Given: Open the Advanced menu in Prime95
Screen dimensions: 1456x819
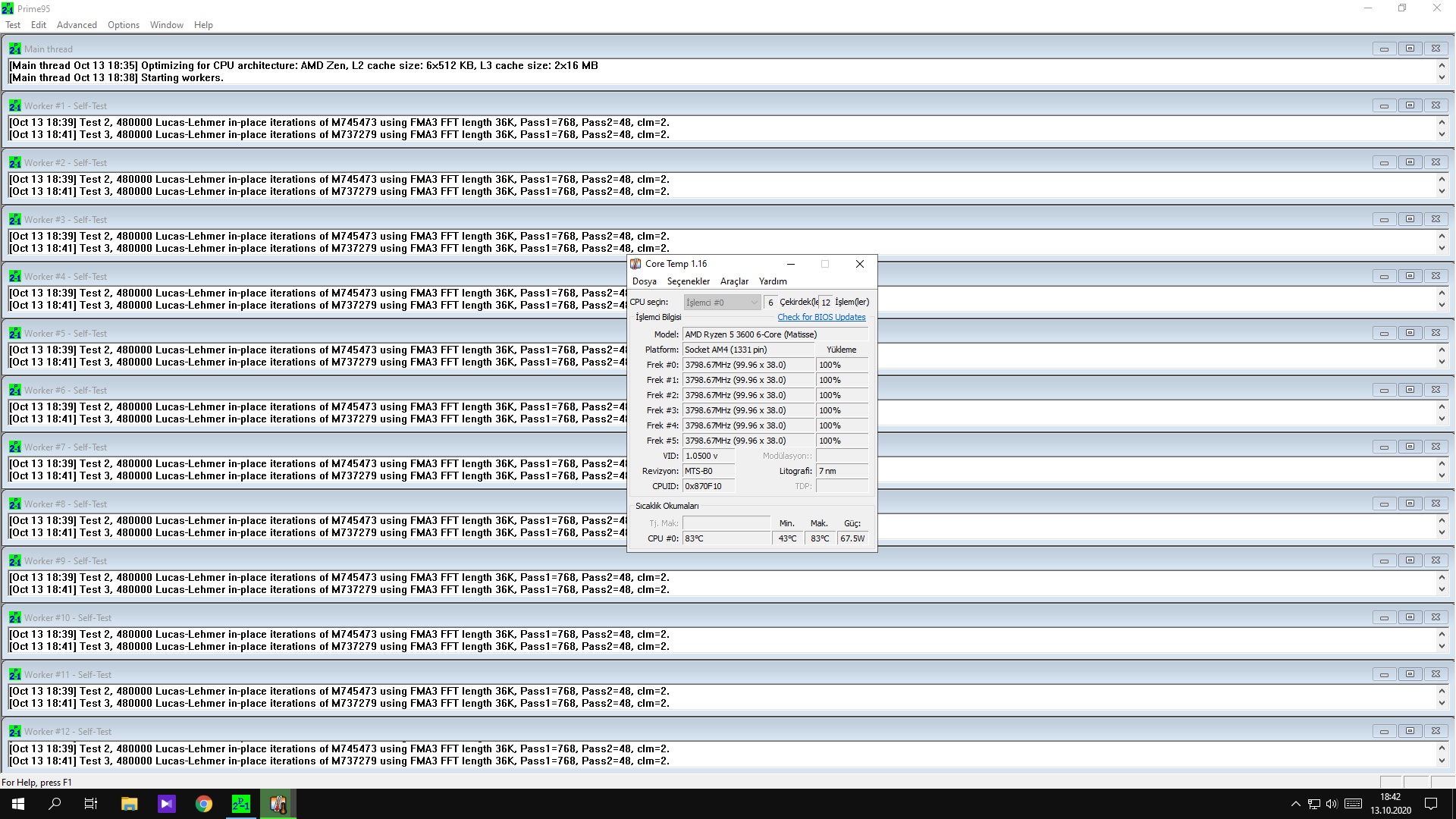Looking at the screenshot, I should (x=77, y=25).
